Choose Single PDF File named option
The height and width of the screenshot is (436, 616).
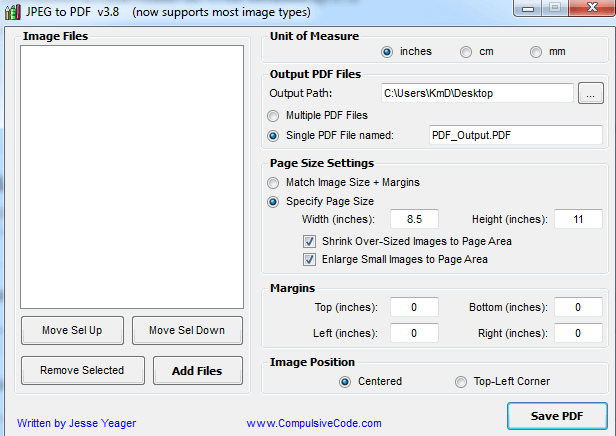click(273, 136)
